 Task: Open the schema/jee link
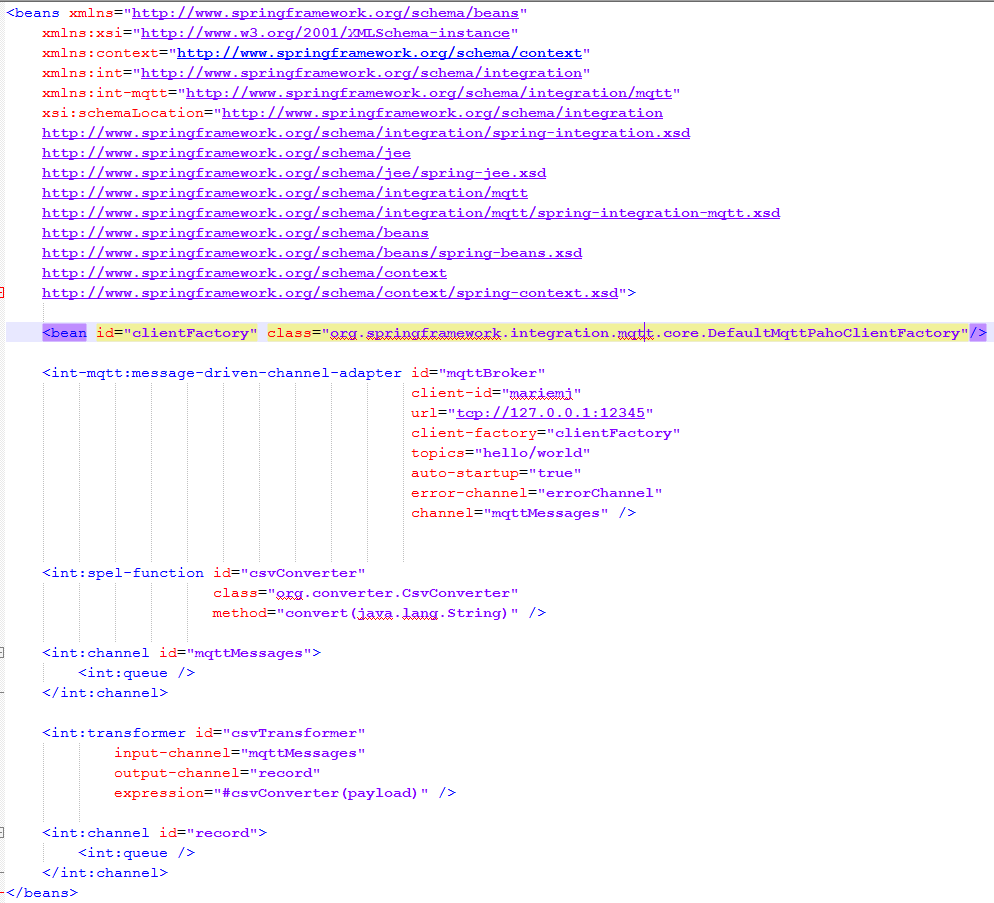point(226,153)
